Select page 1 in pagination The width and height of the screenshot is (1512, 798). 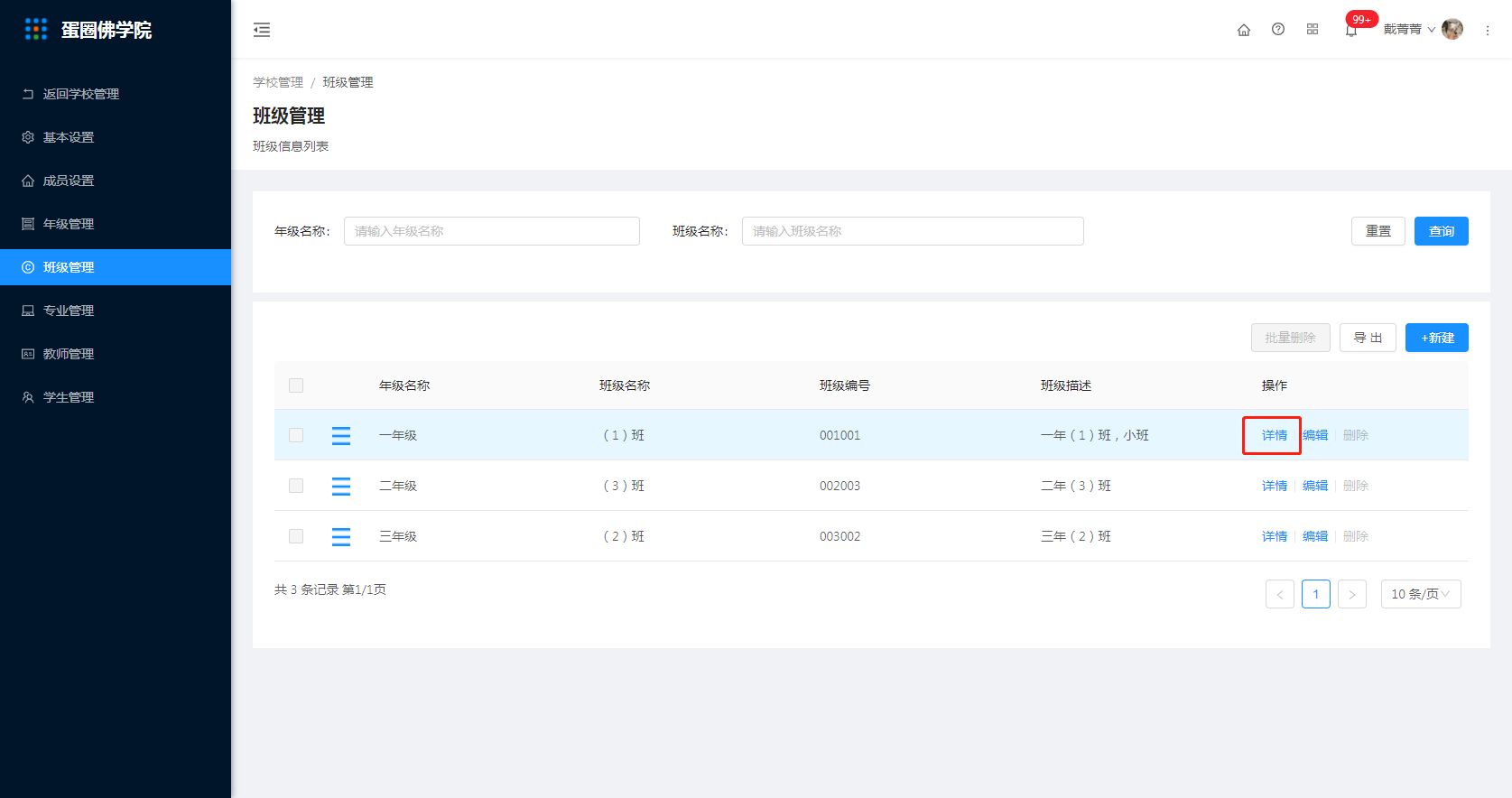[x=1316, y=594]
